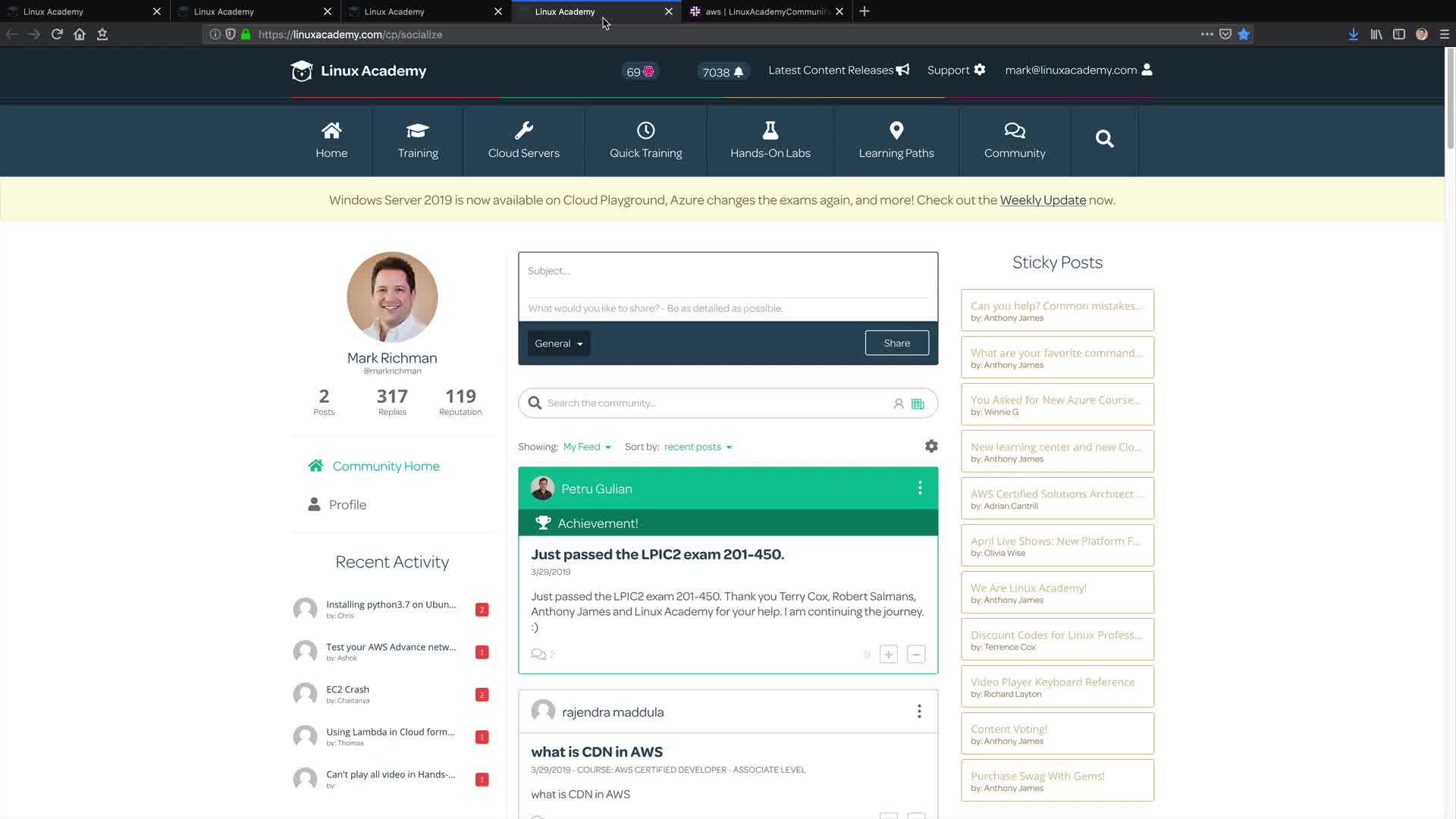Viewport: 1456px width, 819px height.
Task: Open the recent posts sort dropdown
Action: point(697,447)
